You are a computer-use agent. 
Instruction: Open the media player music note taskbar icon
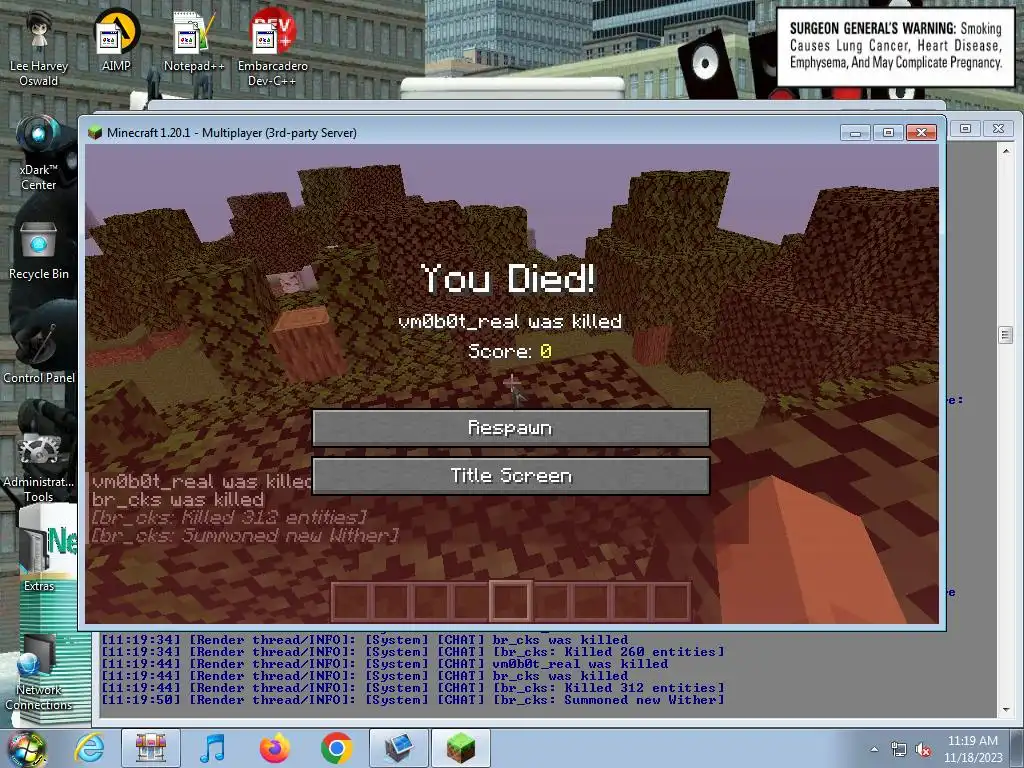point(212,748)
